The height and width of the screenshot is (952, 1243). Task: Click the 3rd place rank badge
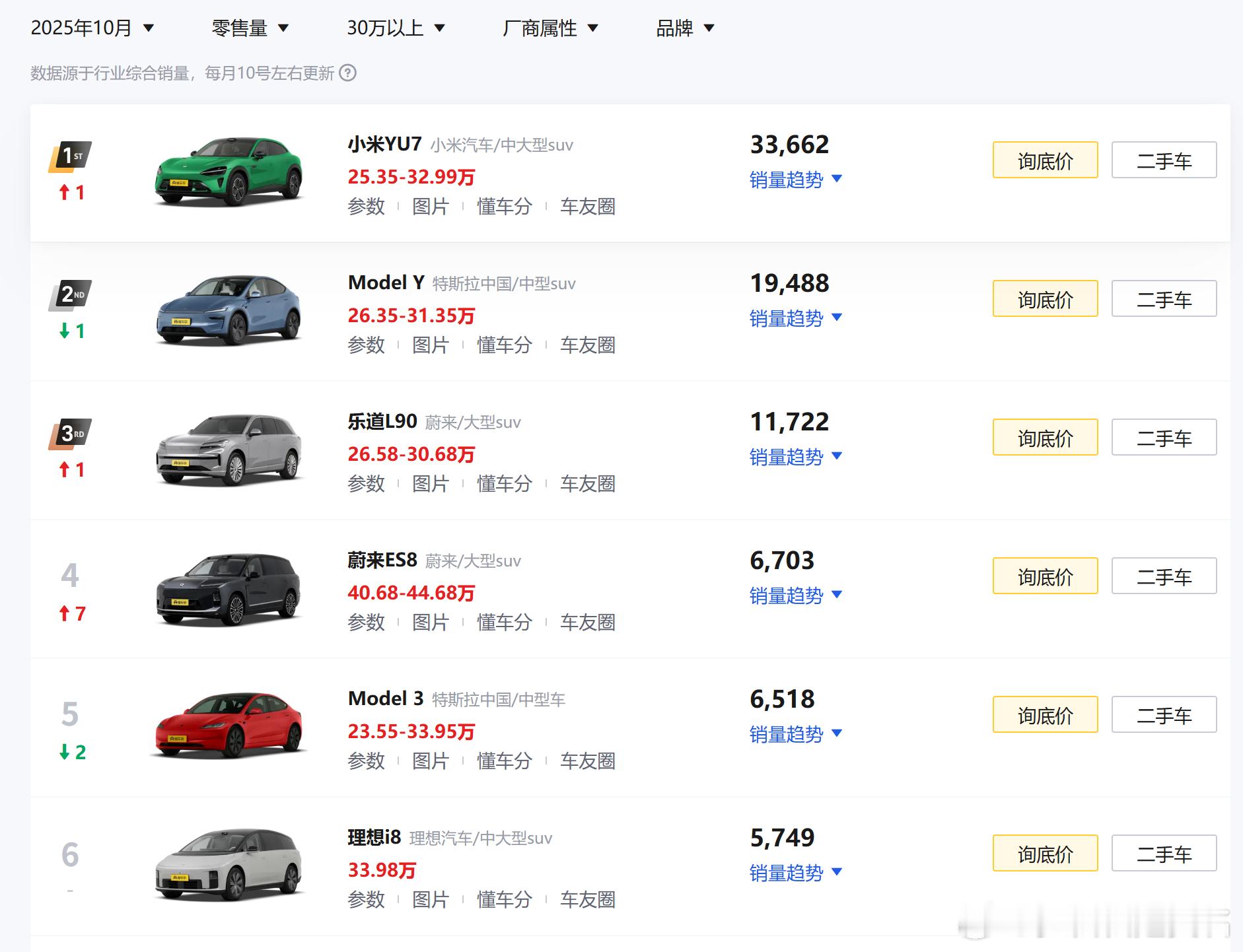click(x=70, y=434)
